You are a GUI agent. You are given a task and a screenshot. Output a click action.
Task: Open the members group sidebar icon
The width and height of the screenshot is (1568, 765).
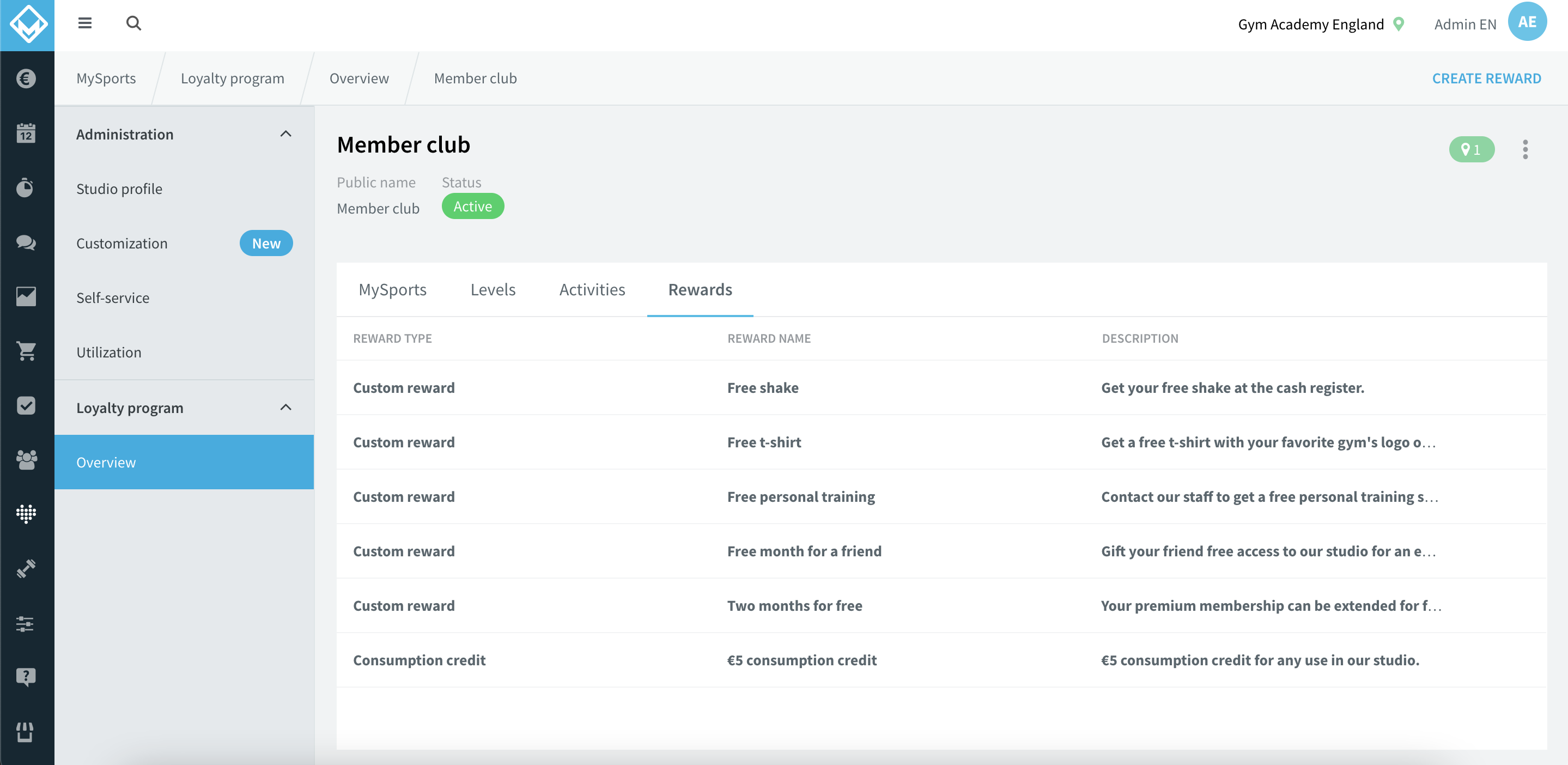tap(26, 459)
